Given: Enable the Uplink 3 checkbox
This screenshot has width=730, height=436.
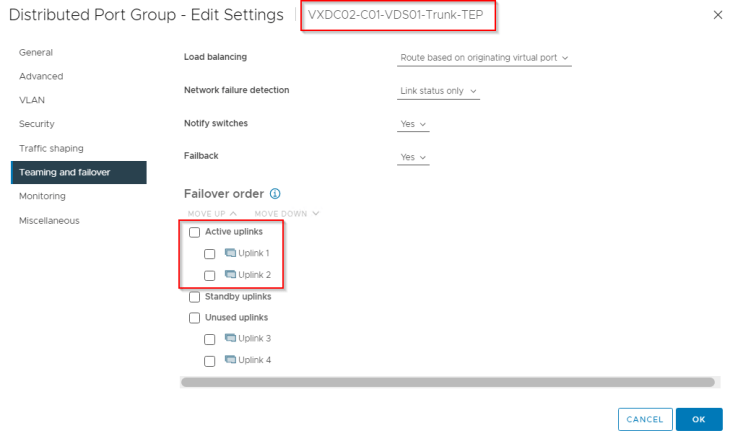Looking at the screenshot, I should pyautogui.click(x=210, y=339).
